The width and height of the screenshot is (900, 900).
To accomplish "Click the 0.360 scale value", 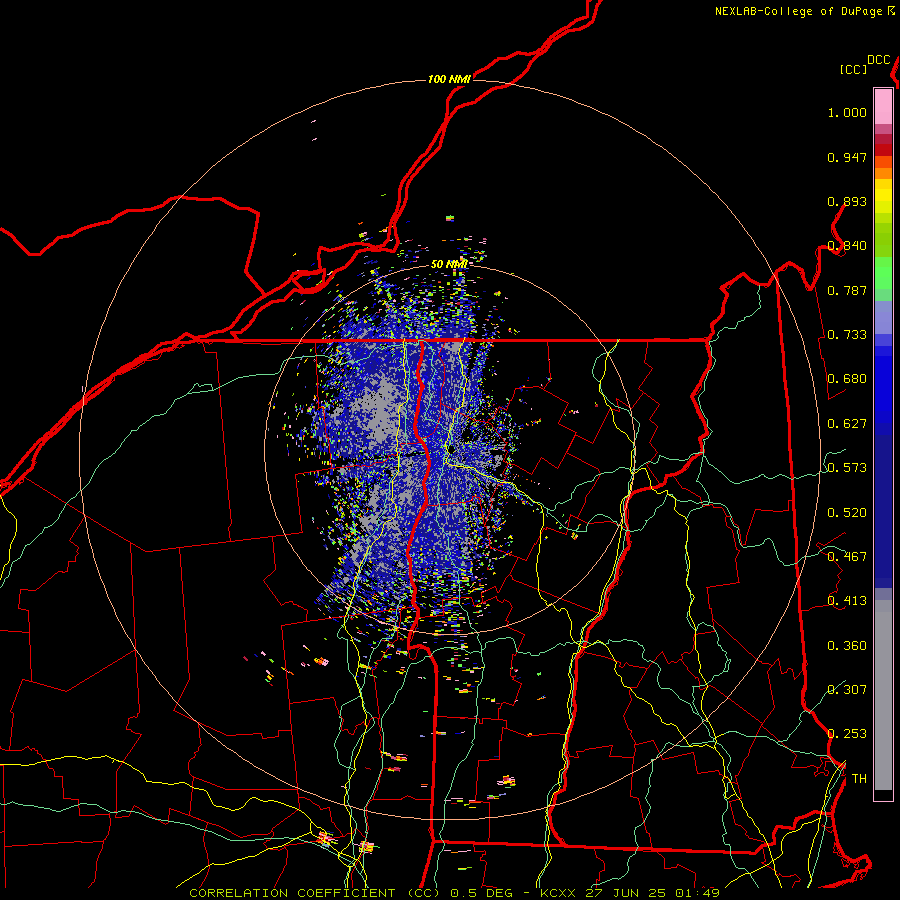I will [x=847, y=646].
